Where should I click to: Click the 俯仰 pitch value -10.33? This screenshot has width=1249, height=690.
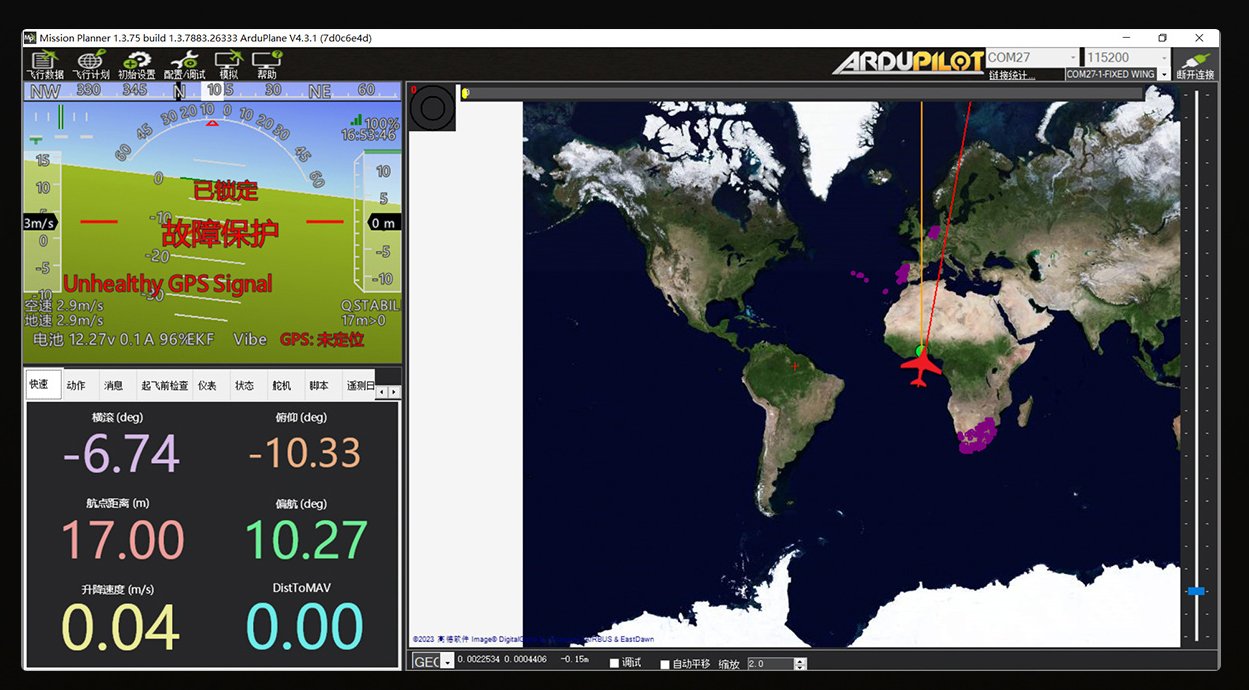(x=305, y=453)
